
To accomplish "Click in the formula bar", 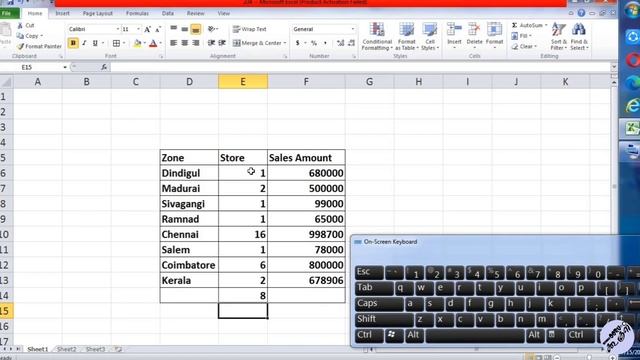I will click(360, 67).
